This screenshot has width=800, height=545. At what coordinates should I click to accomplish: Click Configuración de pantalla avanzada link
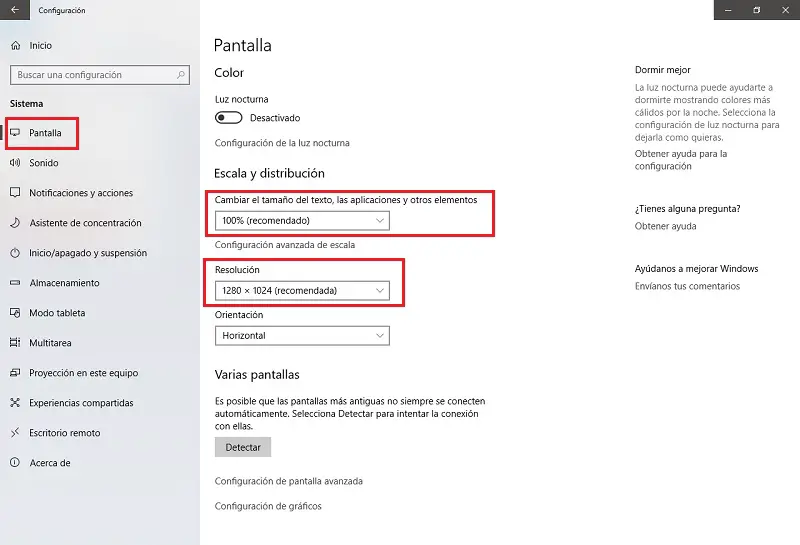289,481
